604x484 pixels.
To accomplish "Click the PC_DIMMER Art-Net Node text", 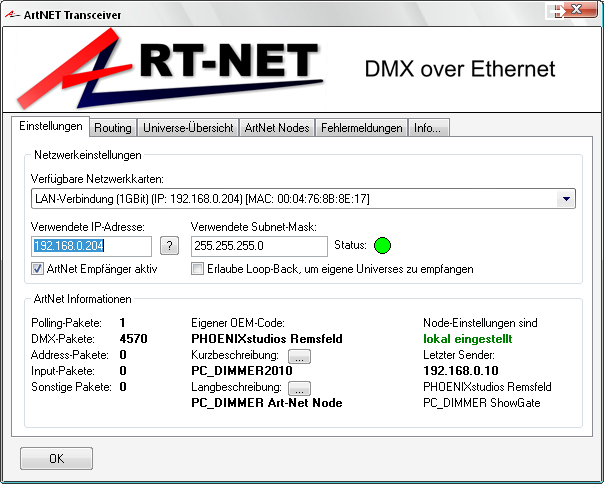I will 267,403.
